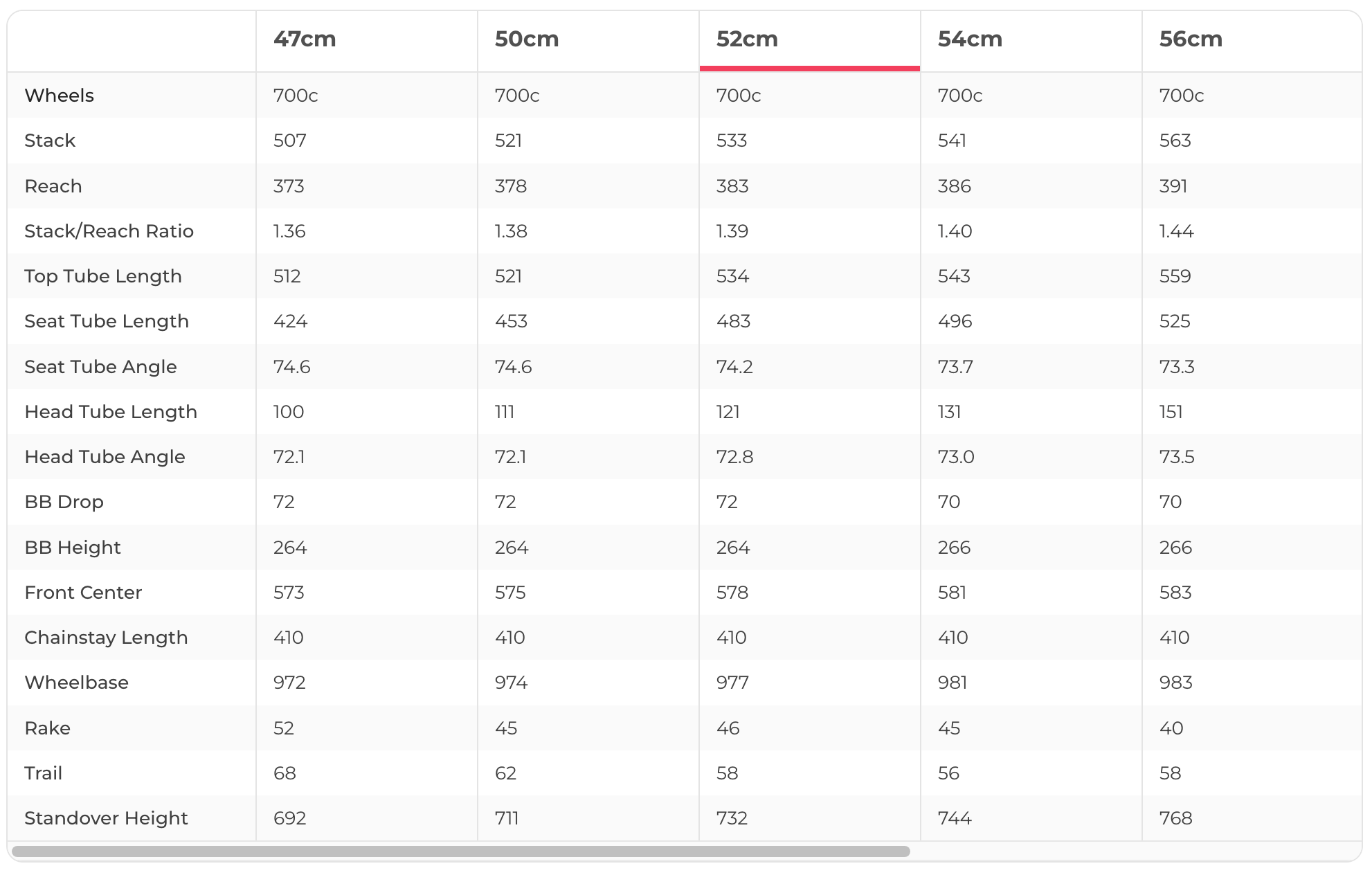
Task: Click the Stack/Reach Ratio row label
Action: point(109,231)
